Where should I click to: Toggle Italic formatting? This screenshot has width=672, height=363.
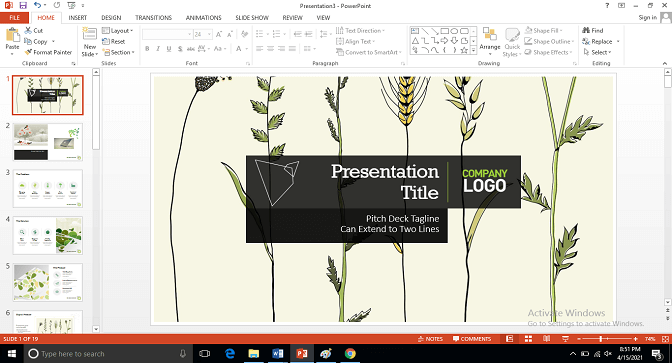point(158,48)
